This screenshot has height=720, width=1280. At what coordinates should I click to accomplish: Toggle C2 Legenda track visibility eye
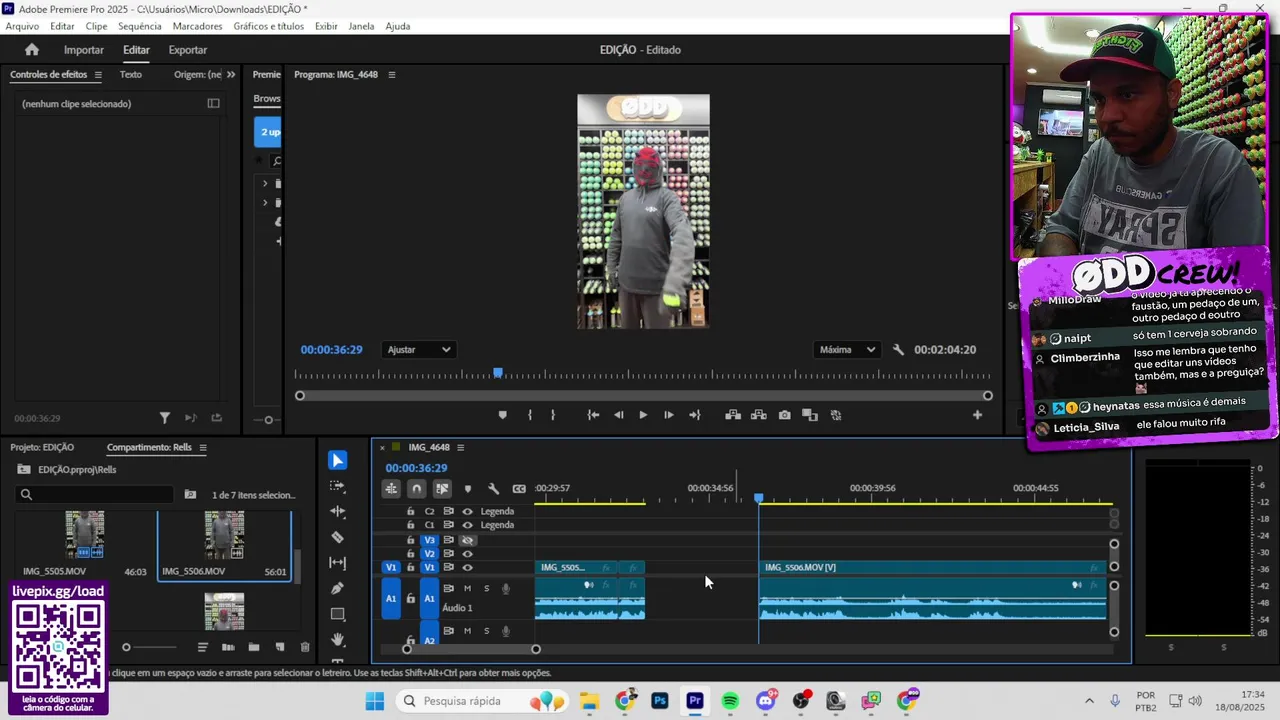467,511
